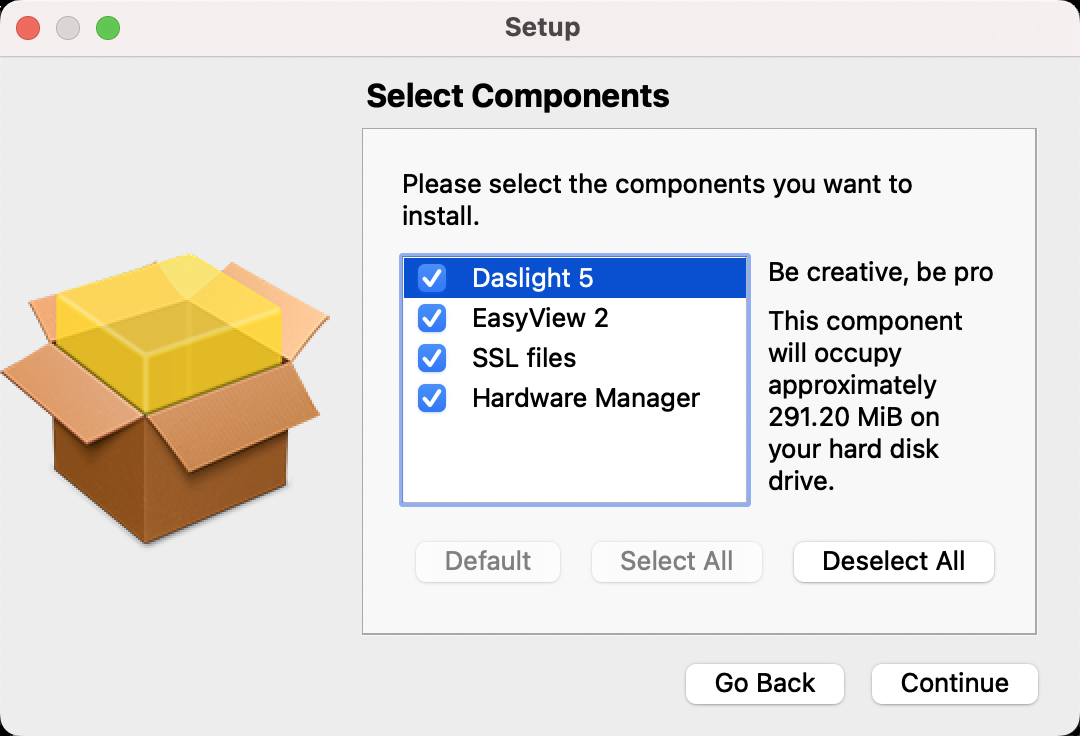Click empty space in the components list
This screenshot has height=736, width=1080.
click(x=575, y=460)
